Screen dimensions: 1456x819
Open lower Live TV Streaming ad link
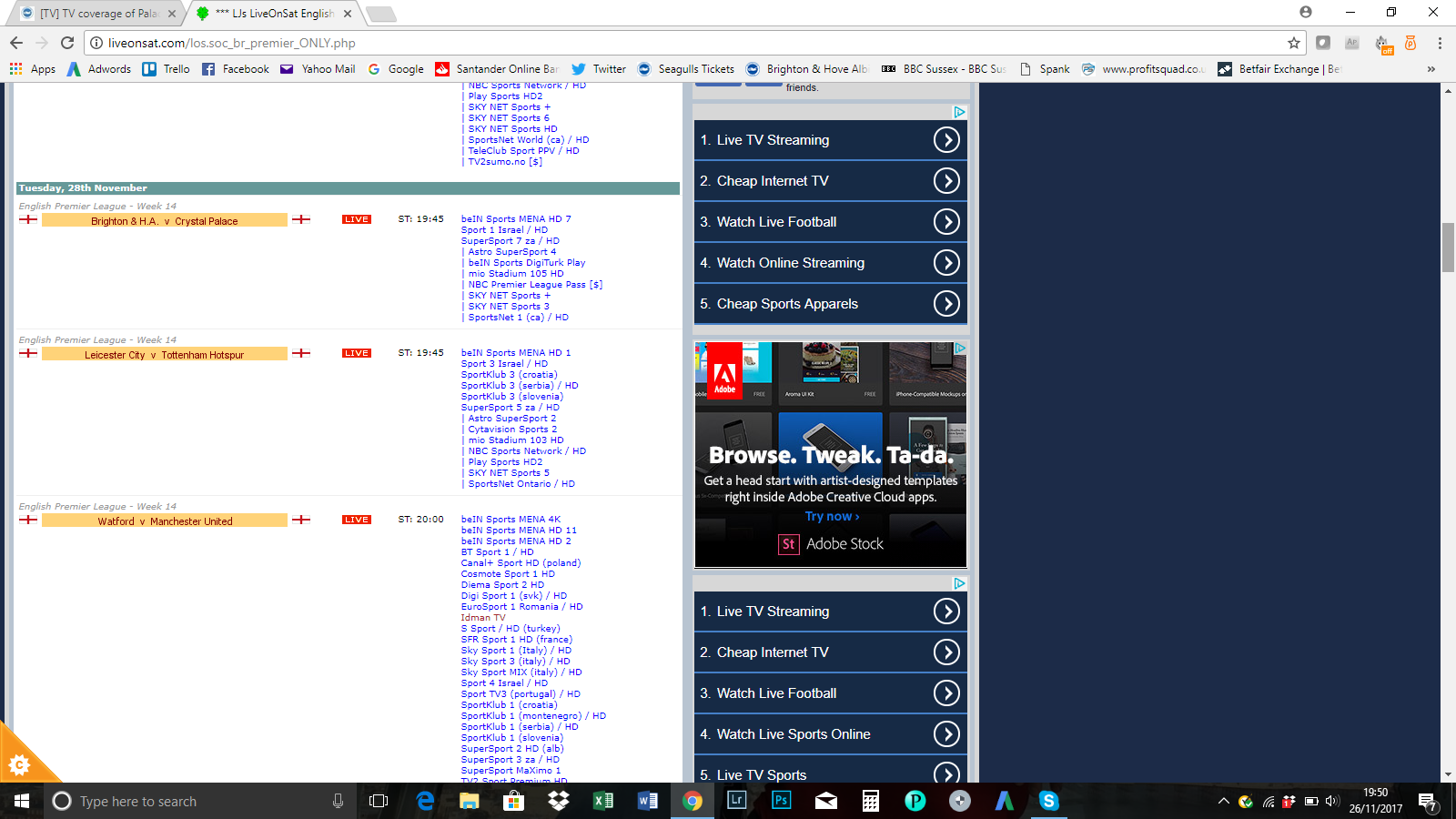(x=773, y=612)
